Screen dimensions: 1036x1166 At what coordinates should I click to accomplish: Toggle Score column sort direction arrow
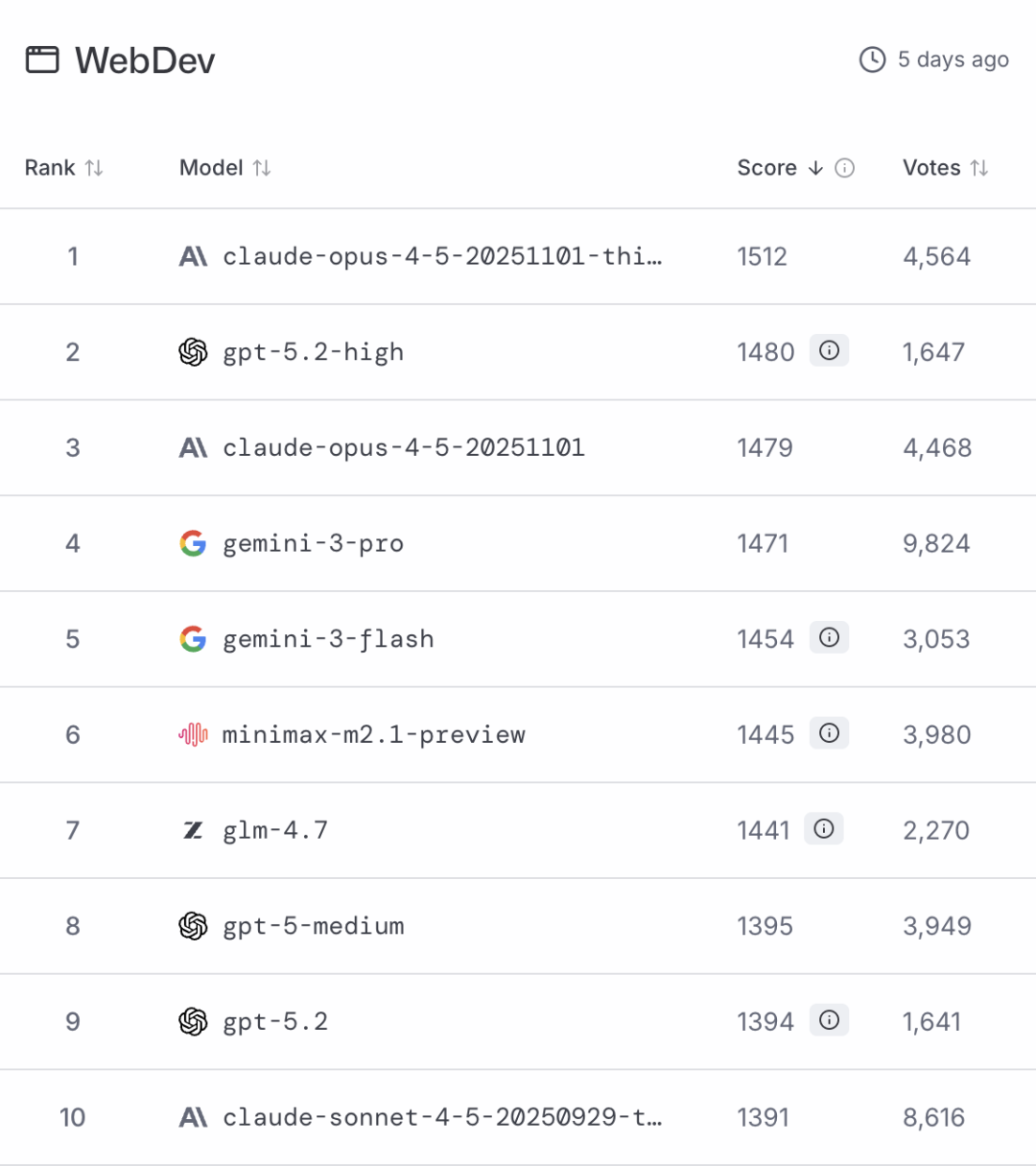[x=815, y=168]
